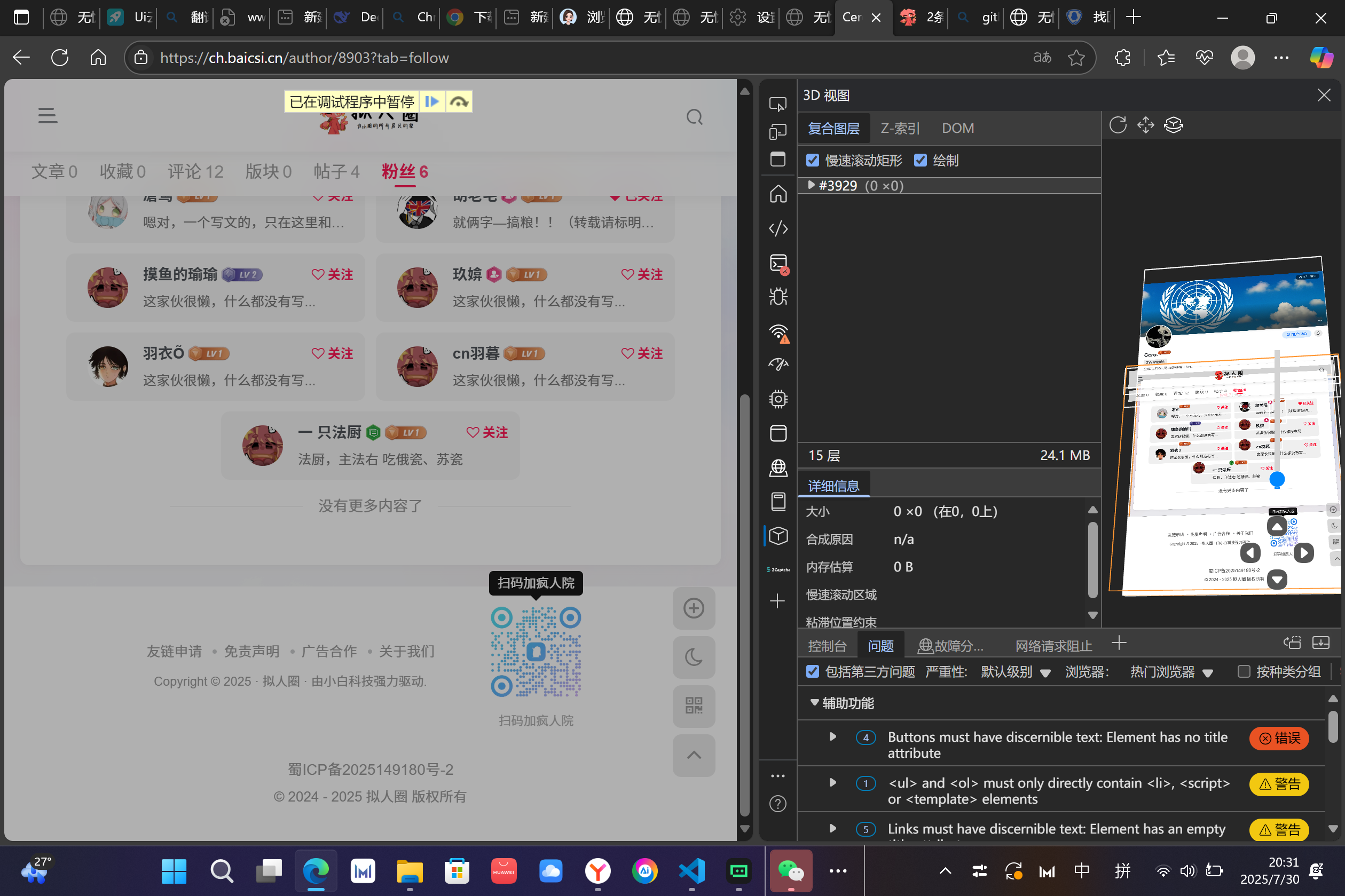Follow 羽衣Õ with heart 关注
The height and width of the screenshot is (896, 1345).
(332, 354)
